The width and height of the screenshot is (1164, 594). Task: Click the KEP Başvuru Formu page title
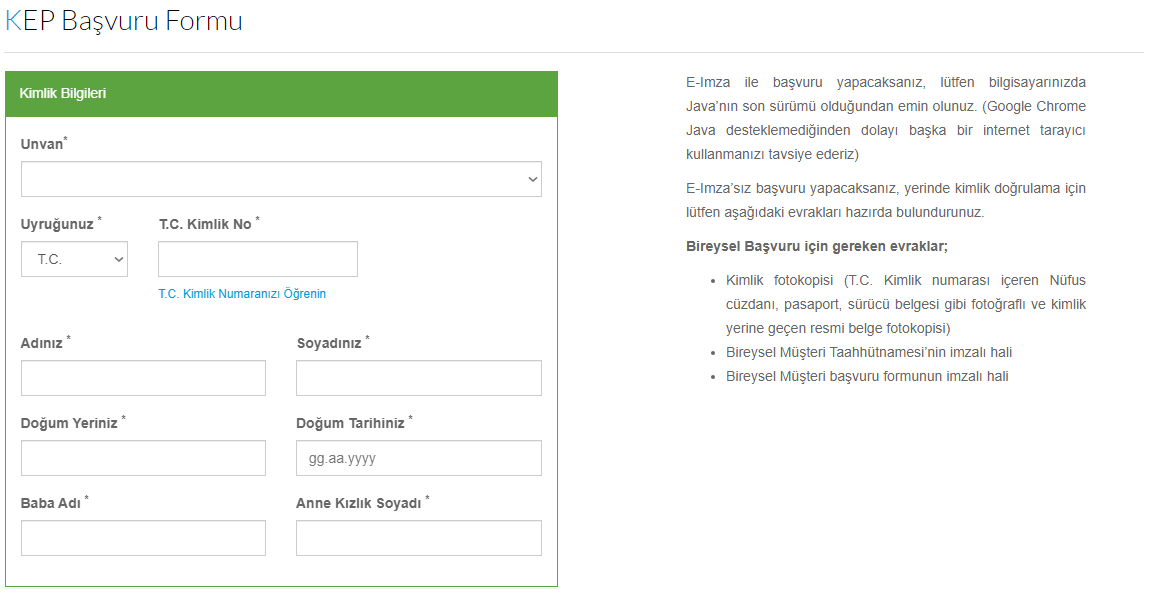pos(123,20)
